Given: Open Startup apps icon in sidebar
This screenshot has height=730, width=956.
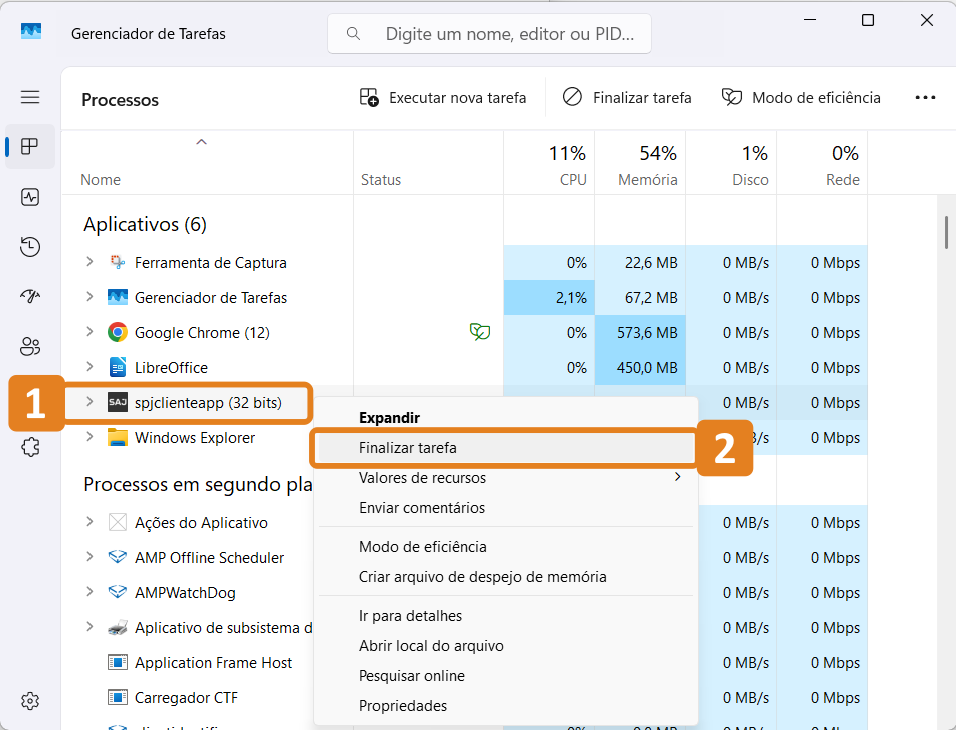Looking at the screenshot, I should pyautogui.click(x=30, y=297).
